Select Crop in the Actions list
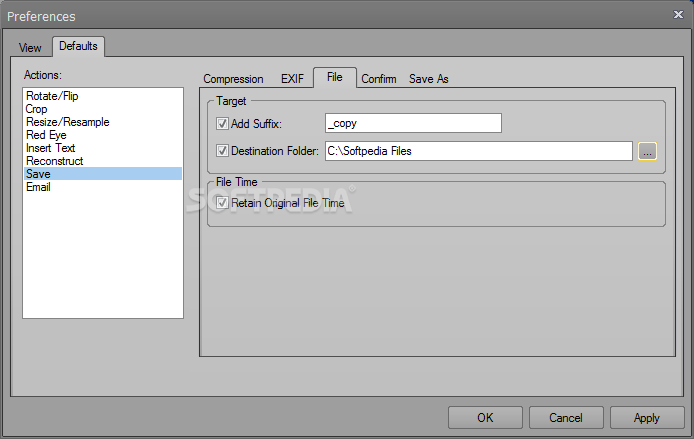Screen dimensions: 694x439 103,109
